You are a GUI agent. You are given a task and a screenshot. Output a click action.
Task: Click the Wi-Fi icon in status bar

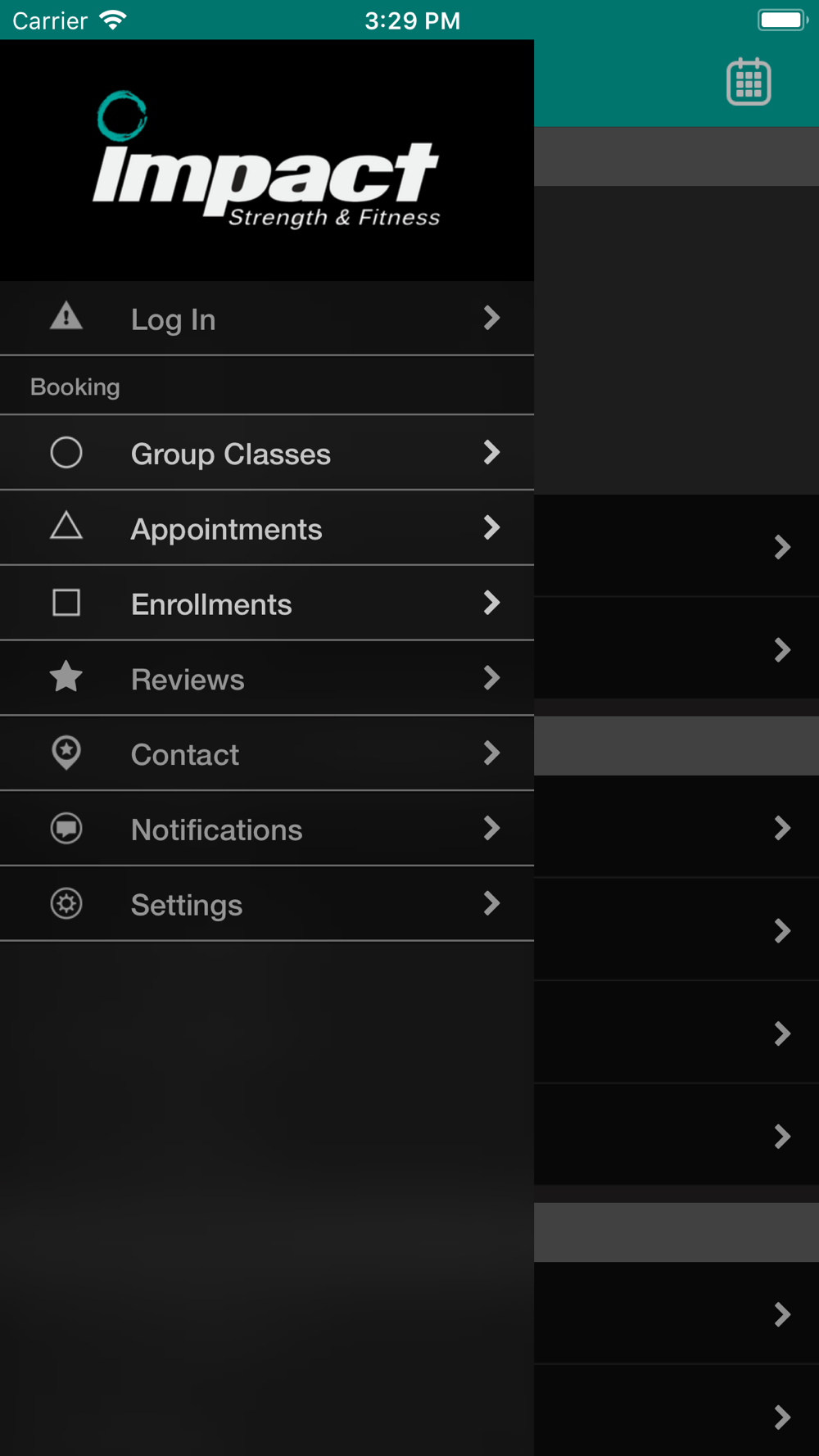pyautogui.click(x=113, y=20)
